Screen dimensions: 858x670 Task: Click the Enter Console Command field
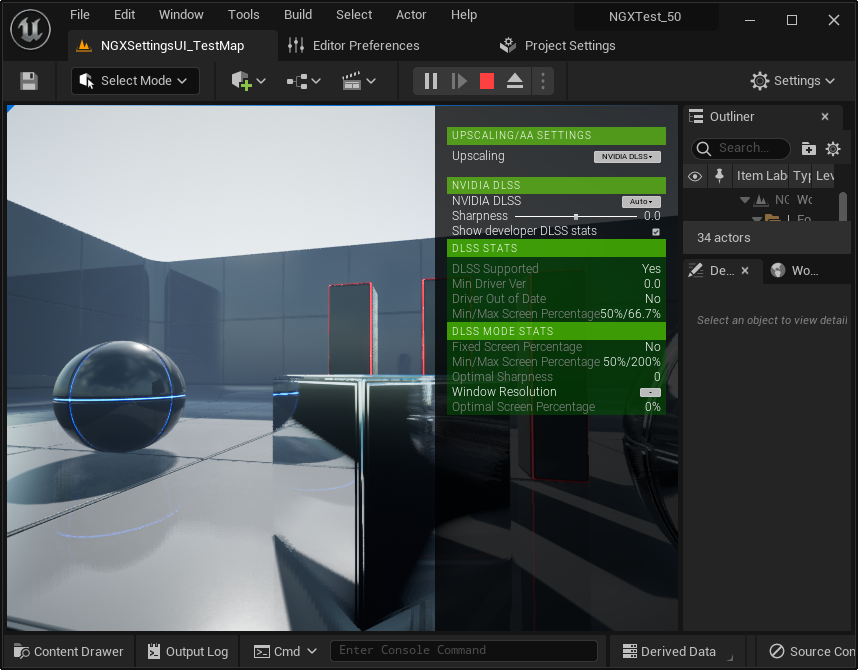point(463,651)
